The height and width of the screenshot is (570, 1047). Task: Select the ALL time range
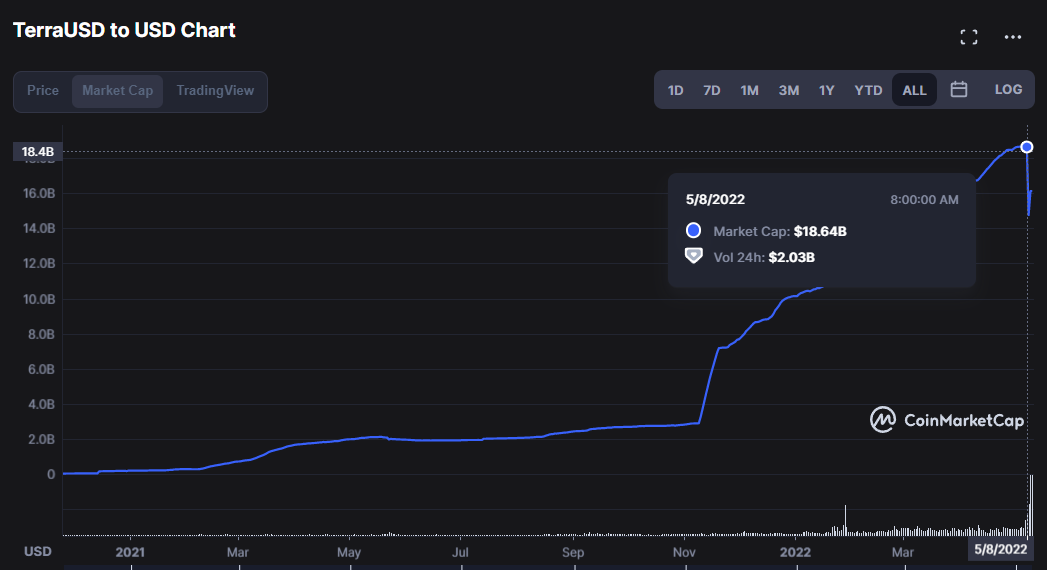click(x=914, y=90)
